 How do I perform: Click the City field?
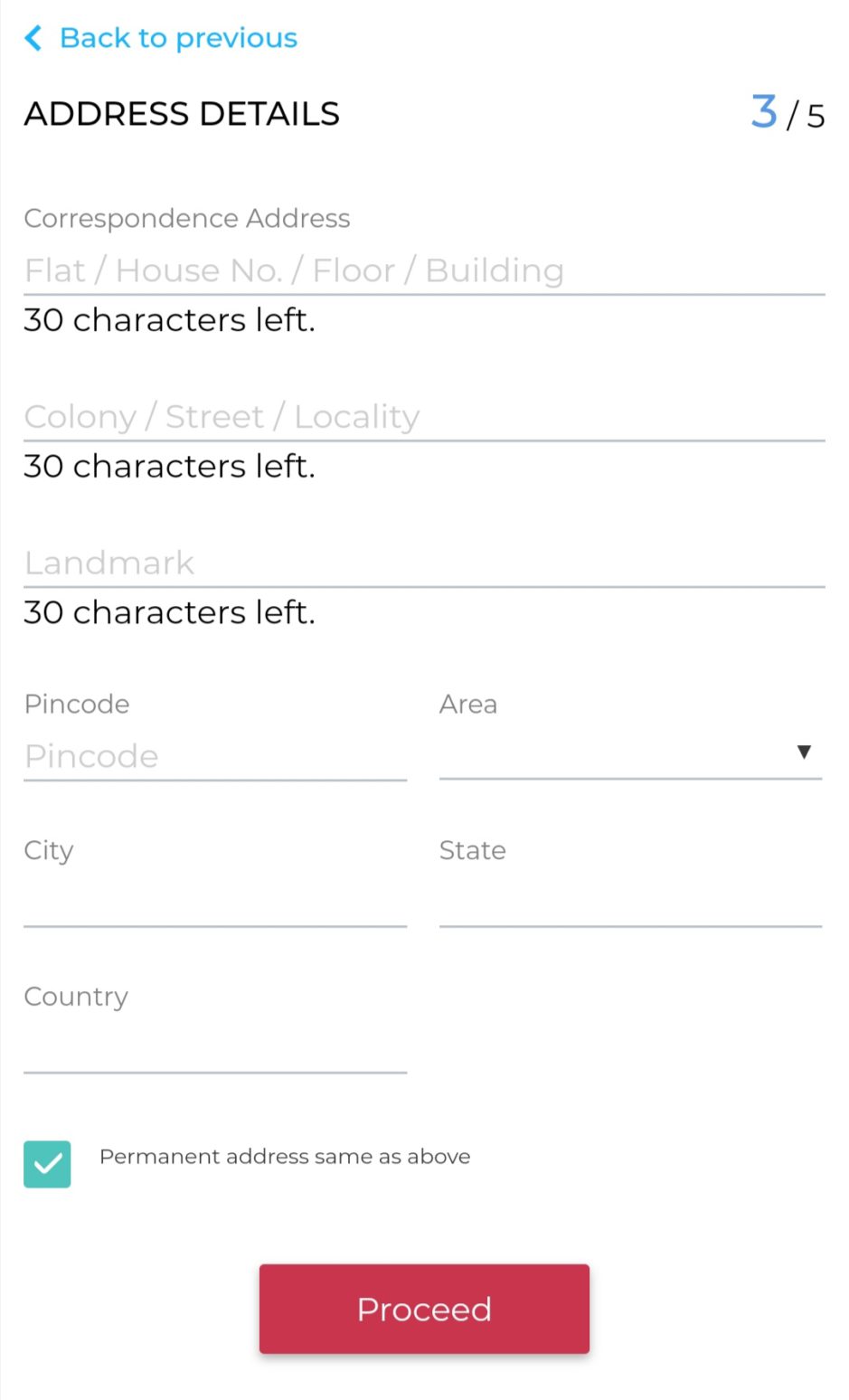tap(214, 902)
